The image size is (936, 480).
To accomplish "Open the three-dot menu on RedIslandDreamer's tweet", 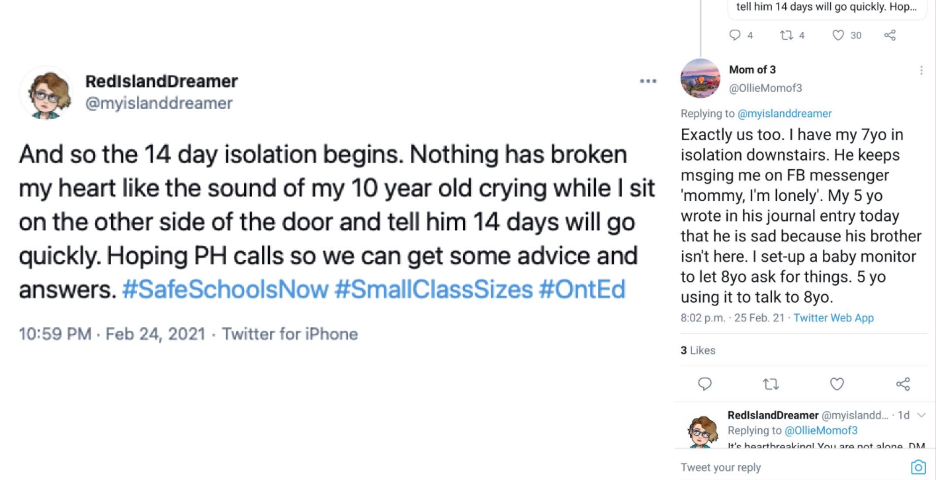I will (x=648, y=81).
